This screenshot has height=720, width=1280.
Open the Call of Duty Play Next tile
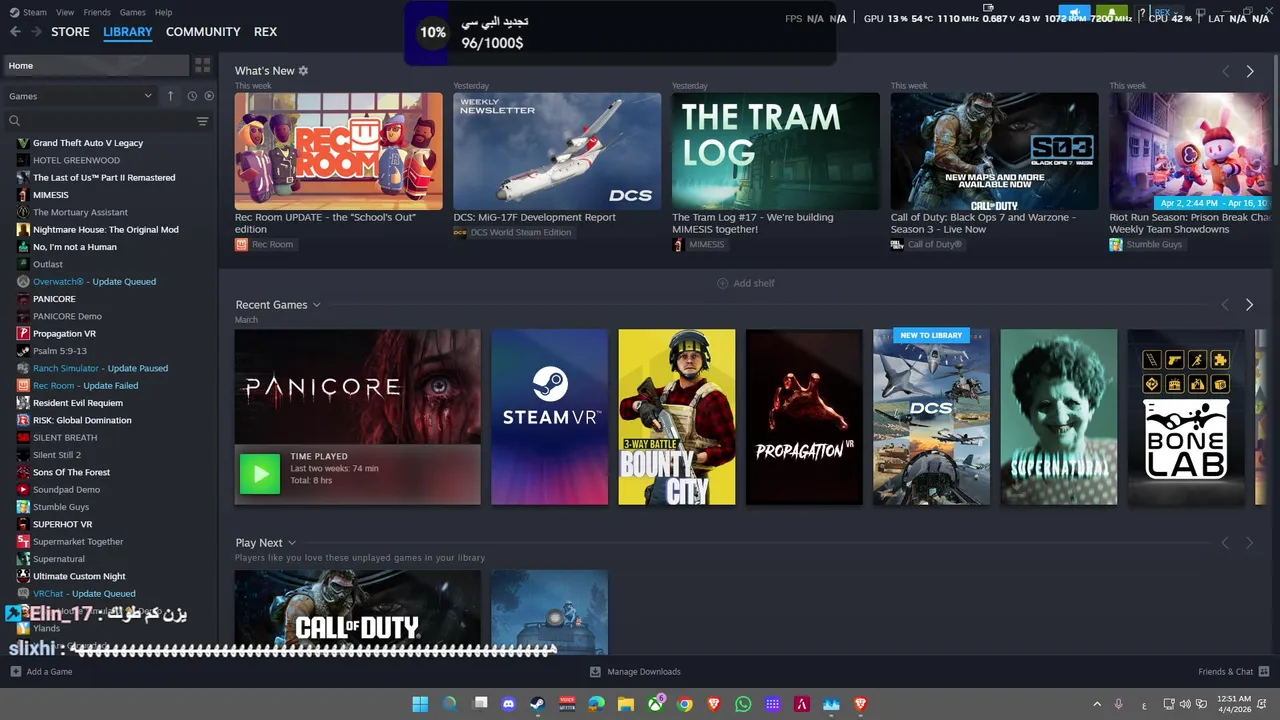click(x=358, y=612)
